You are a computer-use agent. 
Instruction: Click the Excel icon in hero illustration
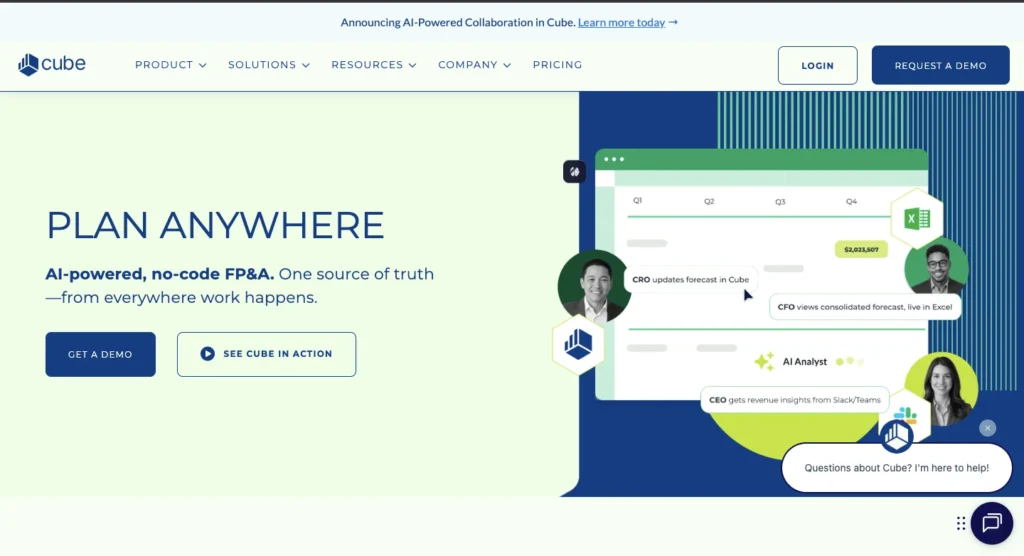click(x=917, y=219)
